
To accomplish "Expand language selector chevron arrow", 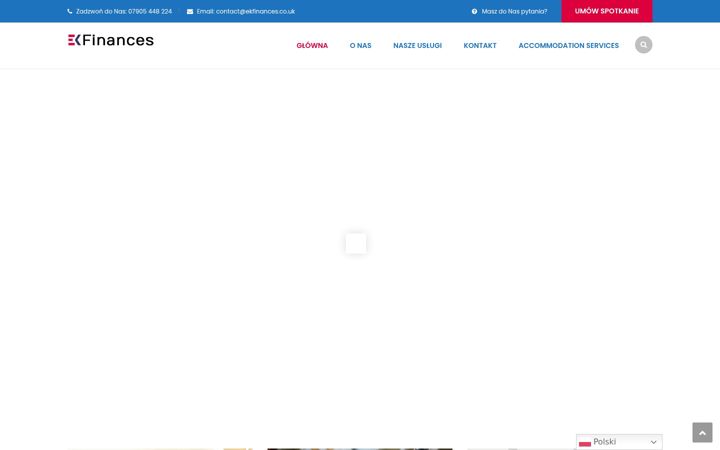I will pos(653,442).
